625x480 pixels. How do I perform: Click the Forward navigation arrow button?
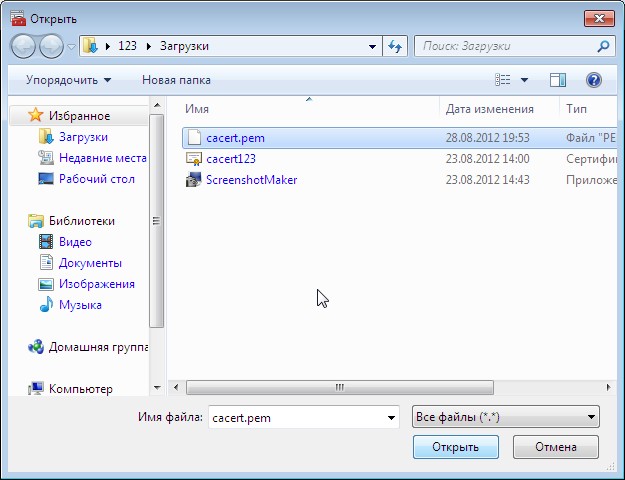coord(51,46)
